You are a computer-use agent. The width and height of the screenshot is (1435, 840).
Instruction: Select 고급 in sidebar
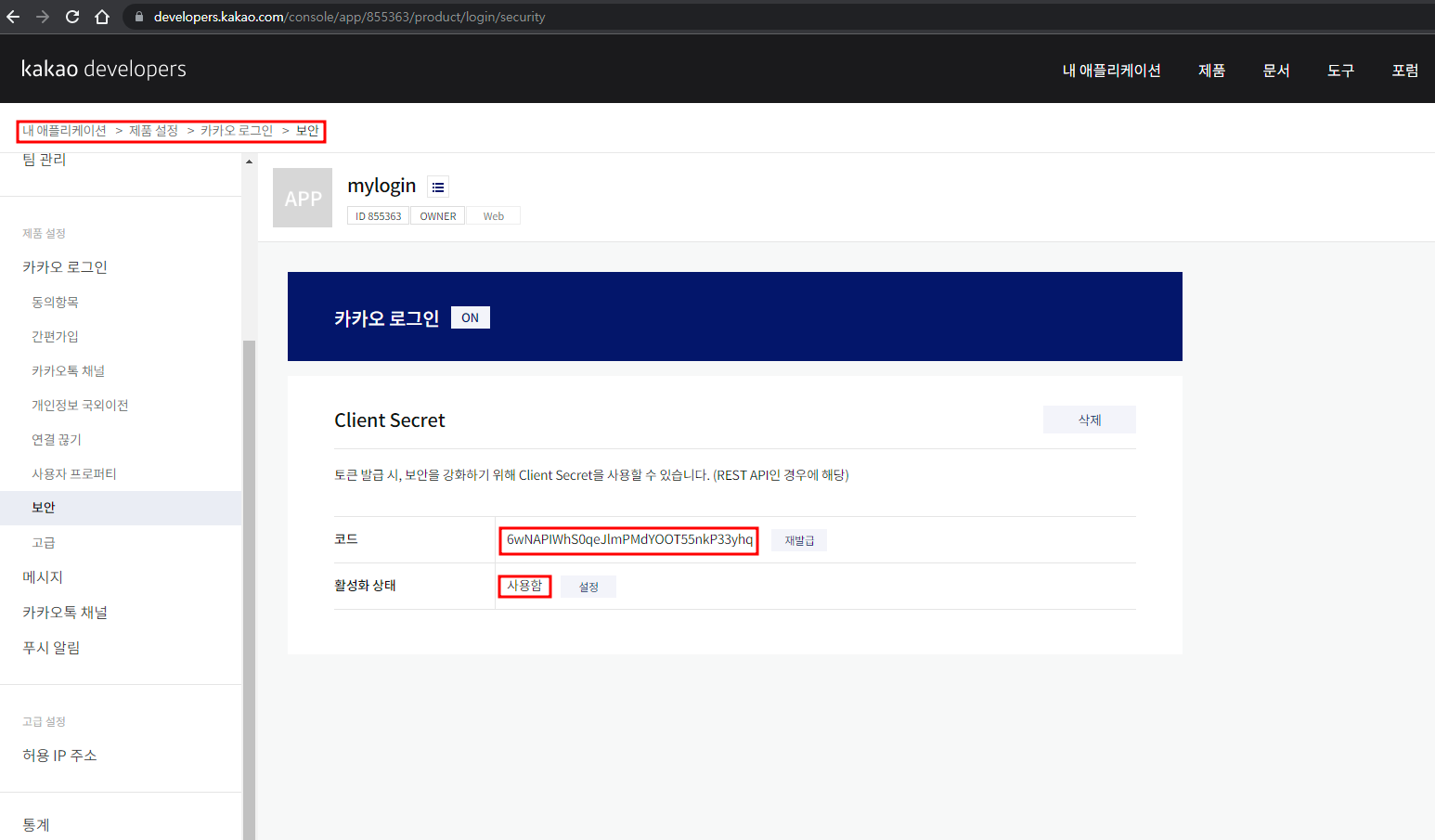pyautogui.click(x=44, y=543)
